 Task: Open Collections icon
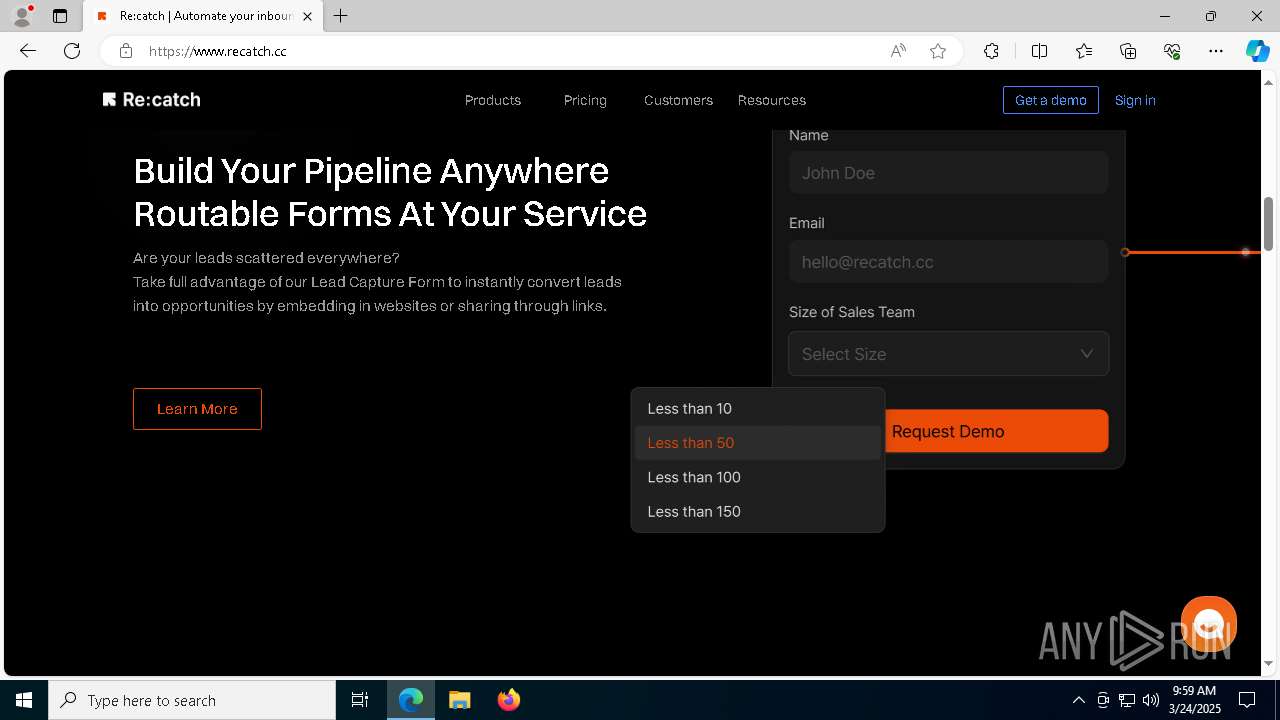pyautogui.click(x=1128, y=51)
